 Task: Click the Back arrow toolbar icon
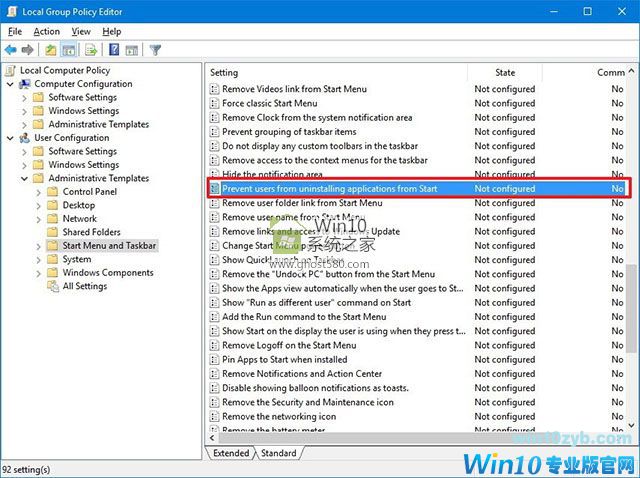pyautogui.click(x=10, y=50)
